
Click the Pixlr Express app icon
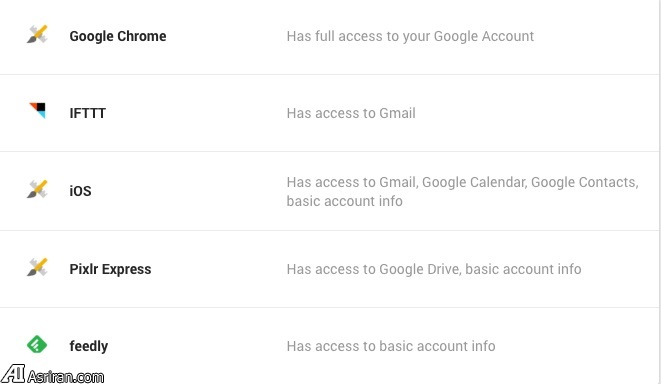pyautogui.click(x=37, y=267)
